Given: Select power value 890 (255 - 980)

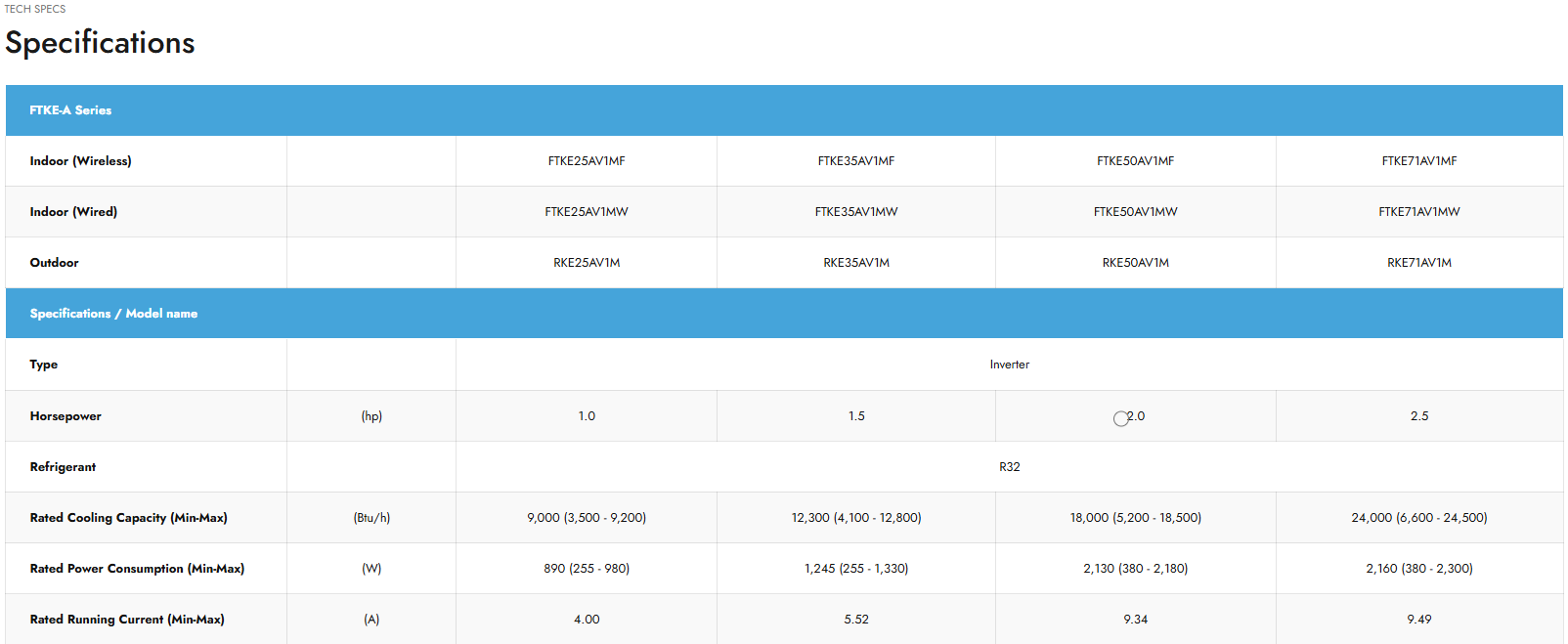Looking at the screenshot, I should click(587, 569).
